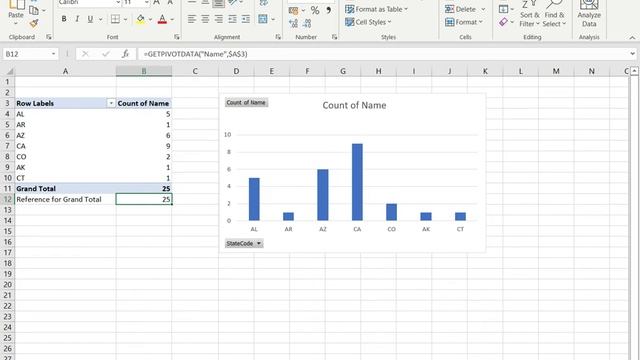640x360 pixels.
Task: Open Number format dialog launcher
Action: tap(334, 37)
